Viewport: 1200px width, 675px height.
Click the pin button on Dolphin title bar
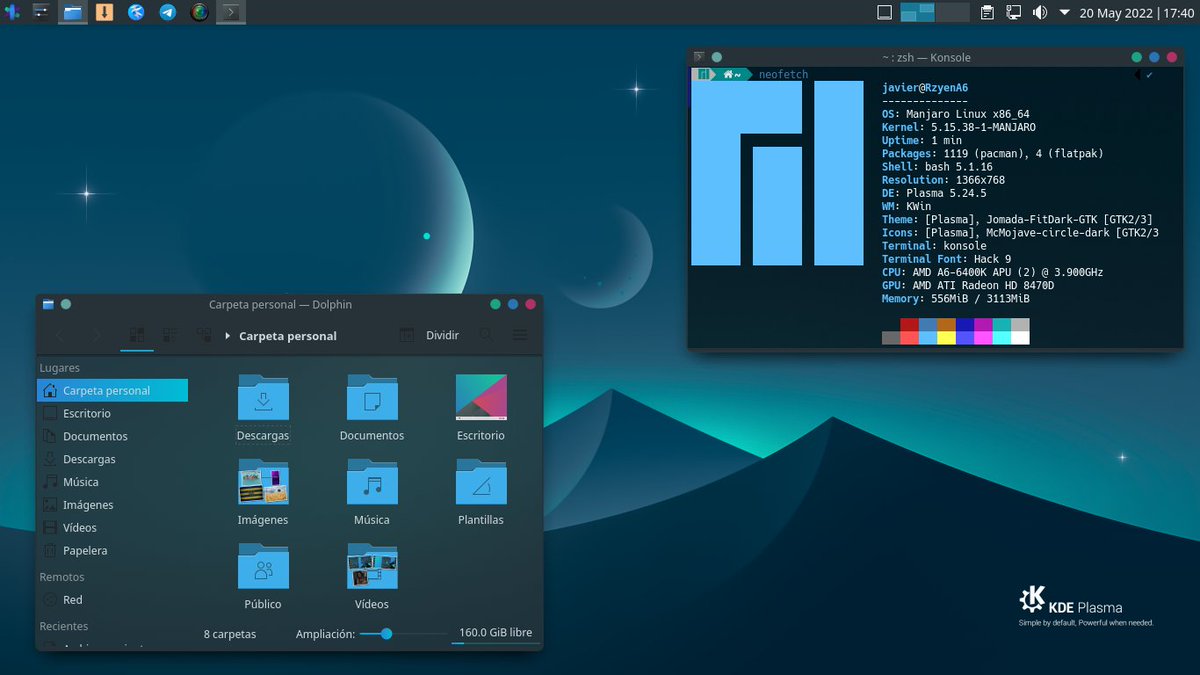(x=66, y=305)
